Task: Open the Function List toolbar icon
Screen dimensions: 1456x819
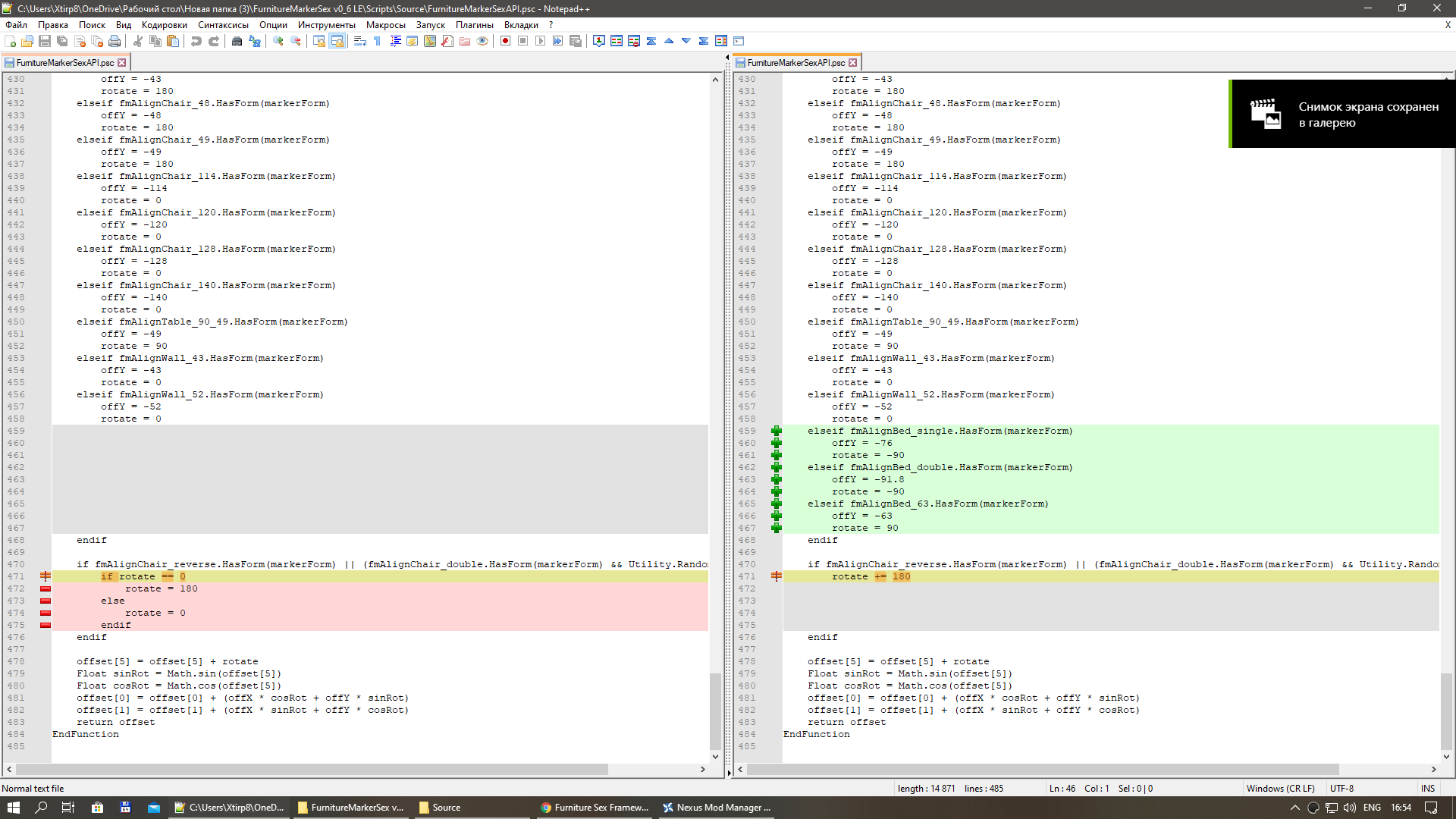Action: [447, 41]
